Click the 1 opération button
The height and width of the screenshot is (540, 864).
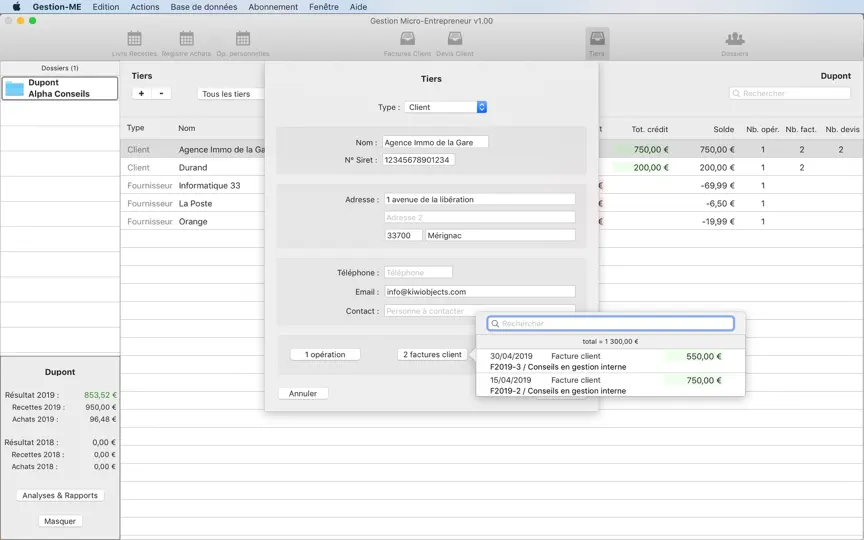pyautogui.click(x=325, y=354)
